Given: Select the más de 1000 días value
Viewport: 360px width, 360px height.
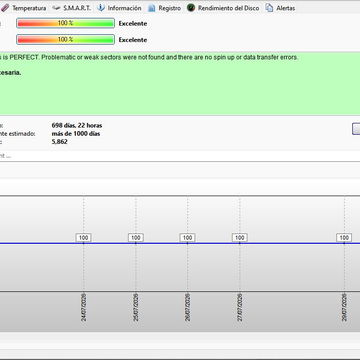Looking at the screenshot, I should click(76, 134).
